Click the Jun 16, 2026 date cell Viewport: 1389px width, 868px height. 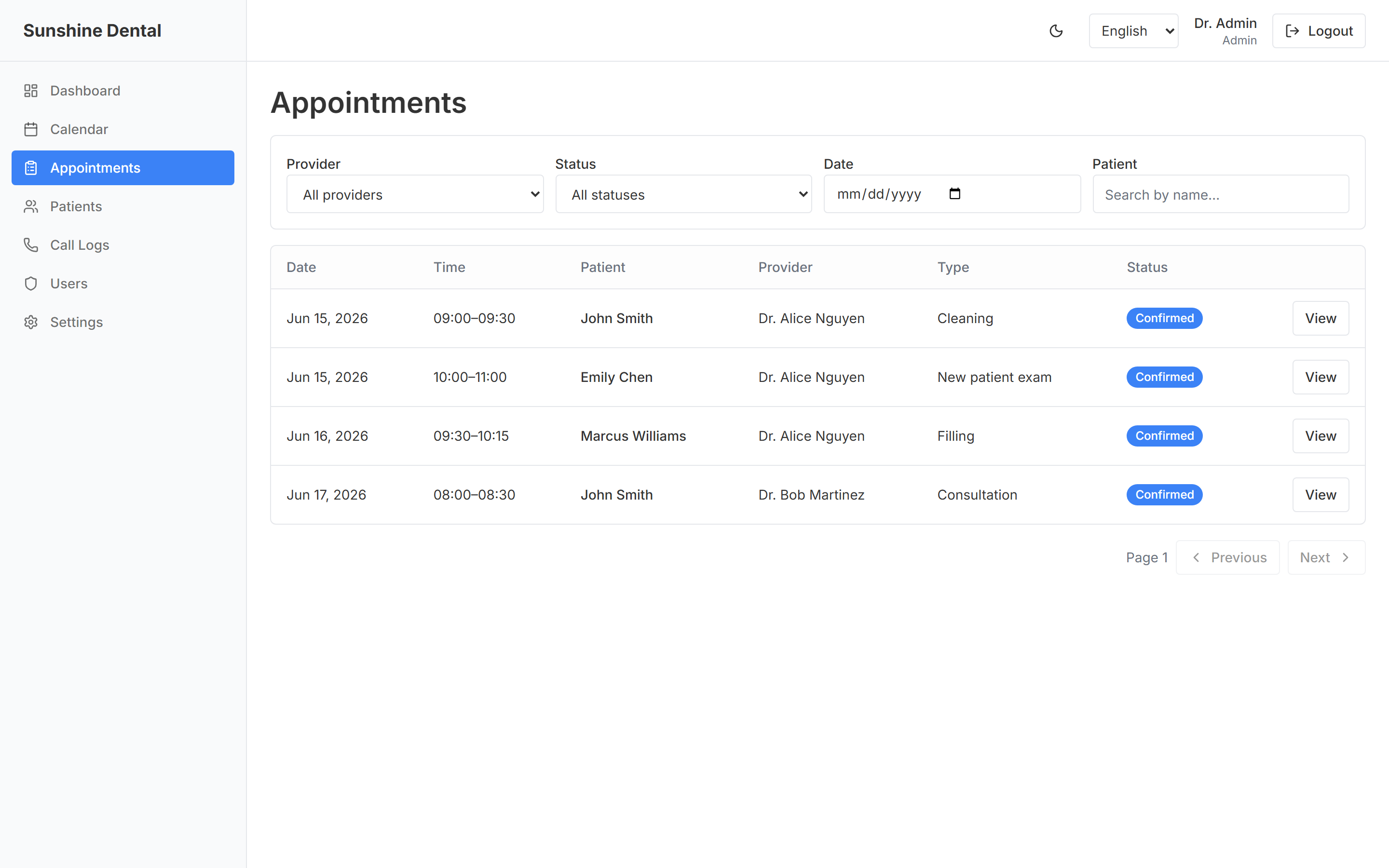pyautogui.click(x=327, y=436)
